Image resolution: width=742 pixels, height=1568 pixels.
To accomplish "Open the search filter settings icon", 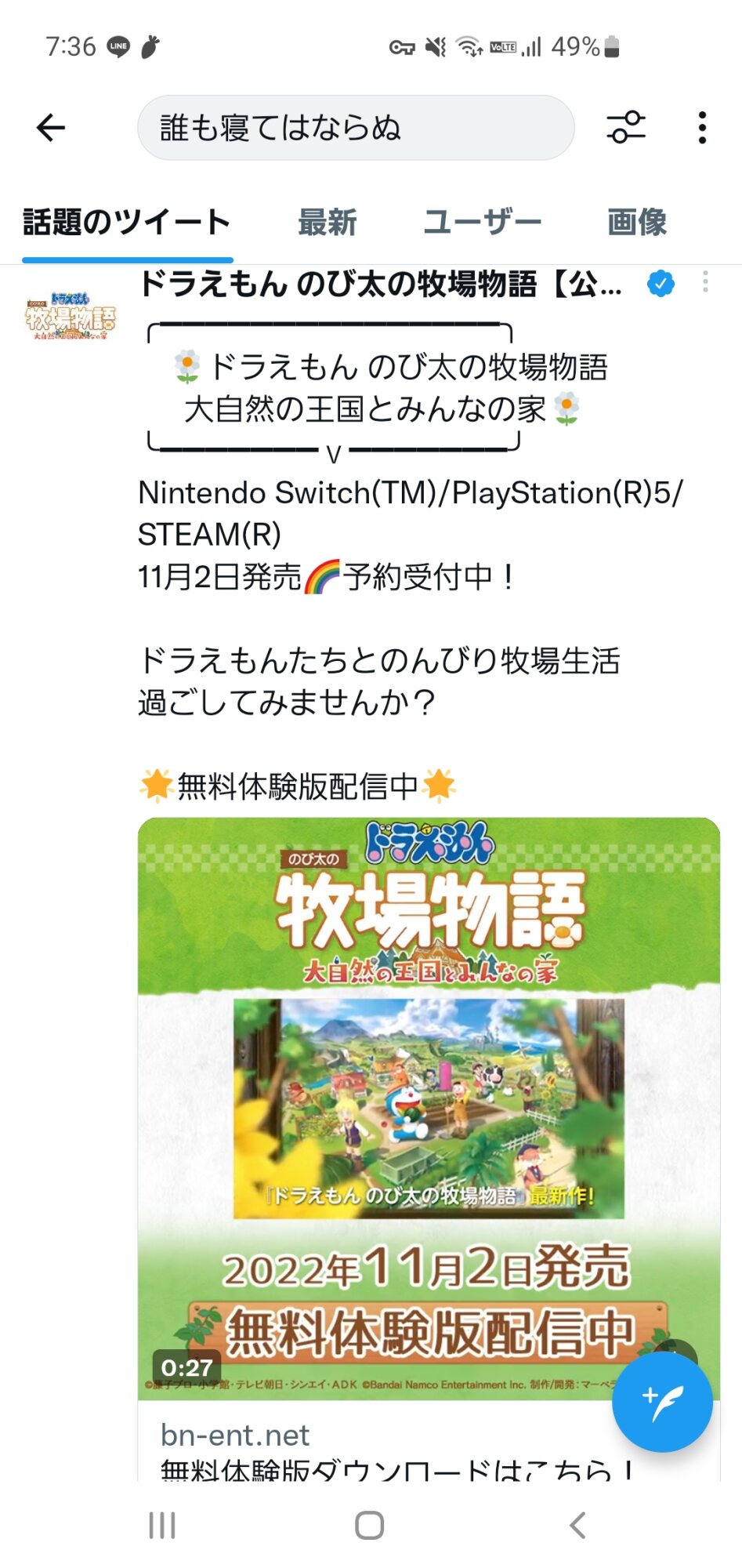I will 626,127.
